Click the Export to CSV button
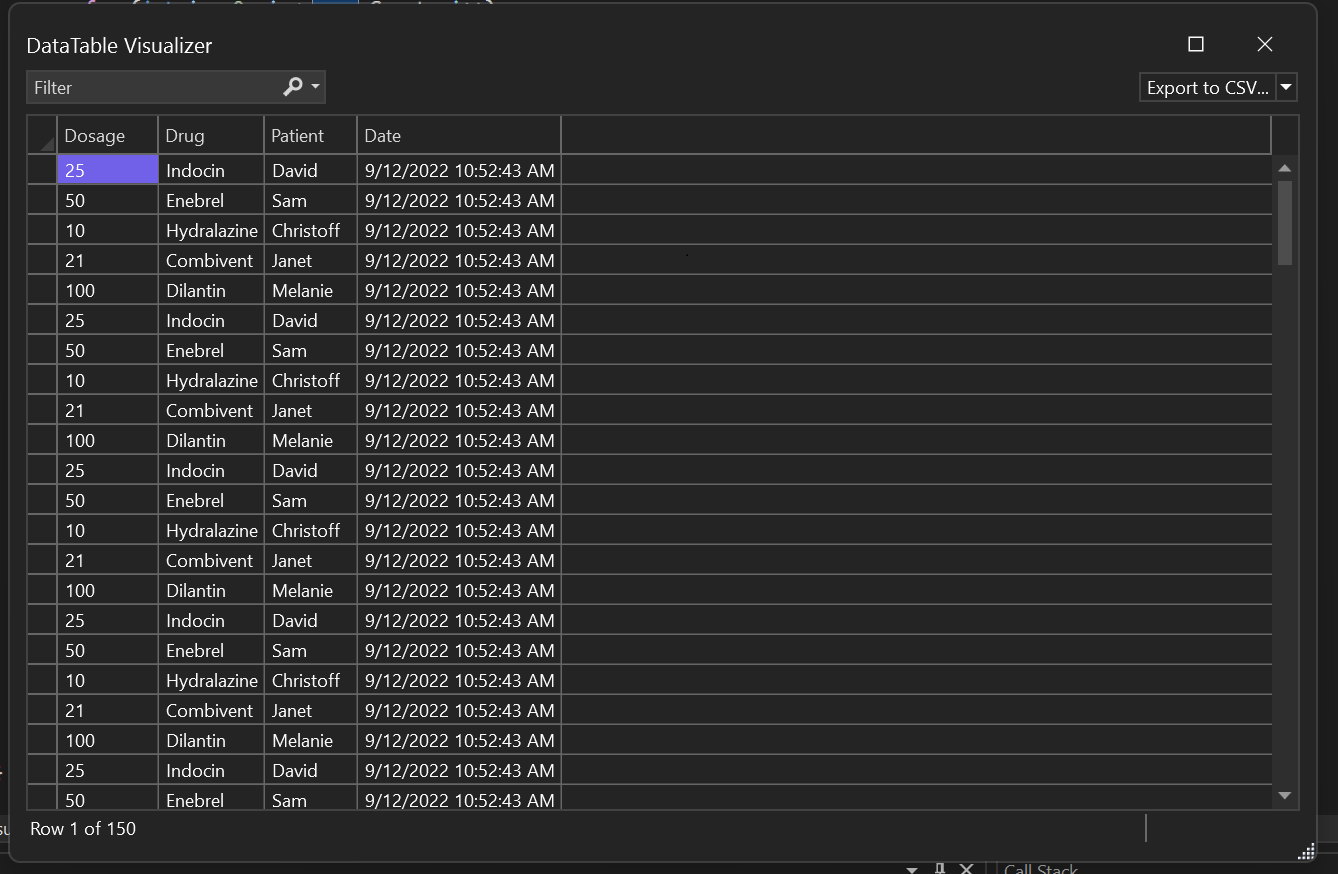Image resolution: width=1338 pixels, height=874 pixels. (x=1207, y=87)
